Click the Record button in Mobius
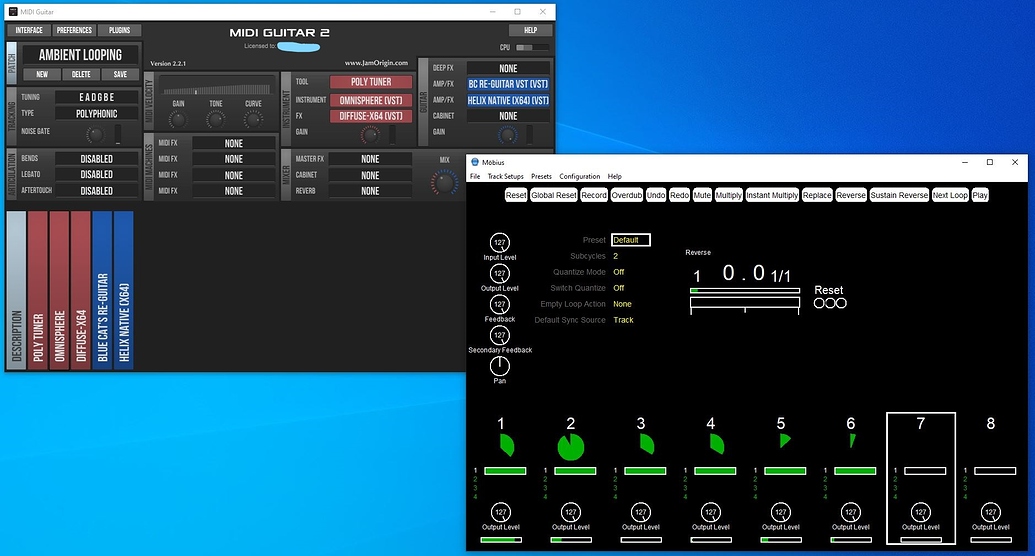Screen dimensions: 1035x556 click(x=594, y=195)
